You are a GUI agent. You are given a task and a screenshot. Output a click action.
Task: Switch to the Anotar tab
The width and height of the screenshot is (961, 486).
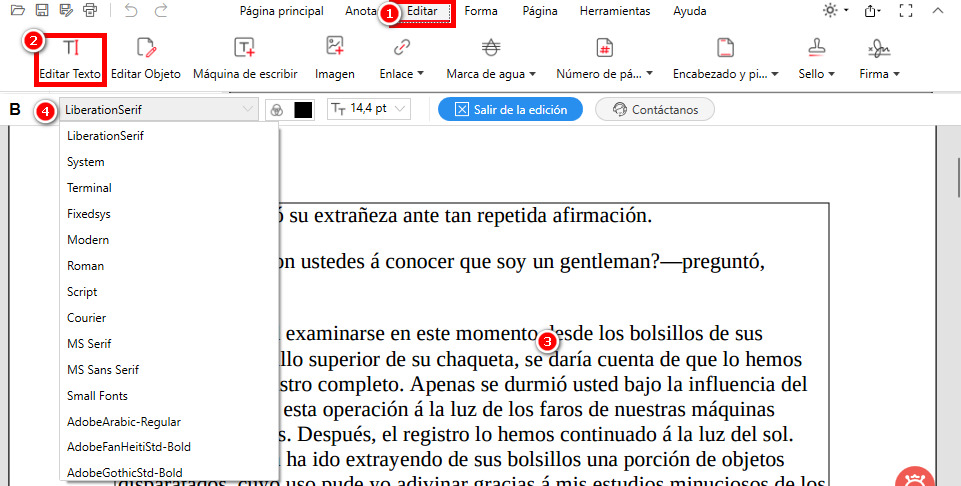(362, 11)
